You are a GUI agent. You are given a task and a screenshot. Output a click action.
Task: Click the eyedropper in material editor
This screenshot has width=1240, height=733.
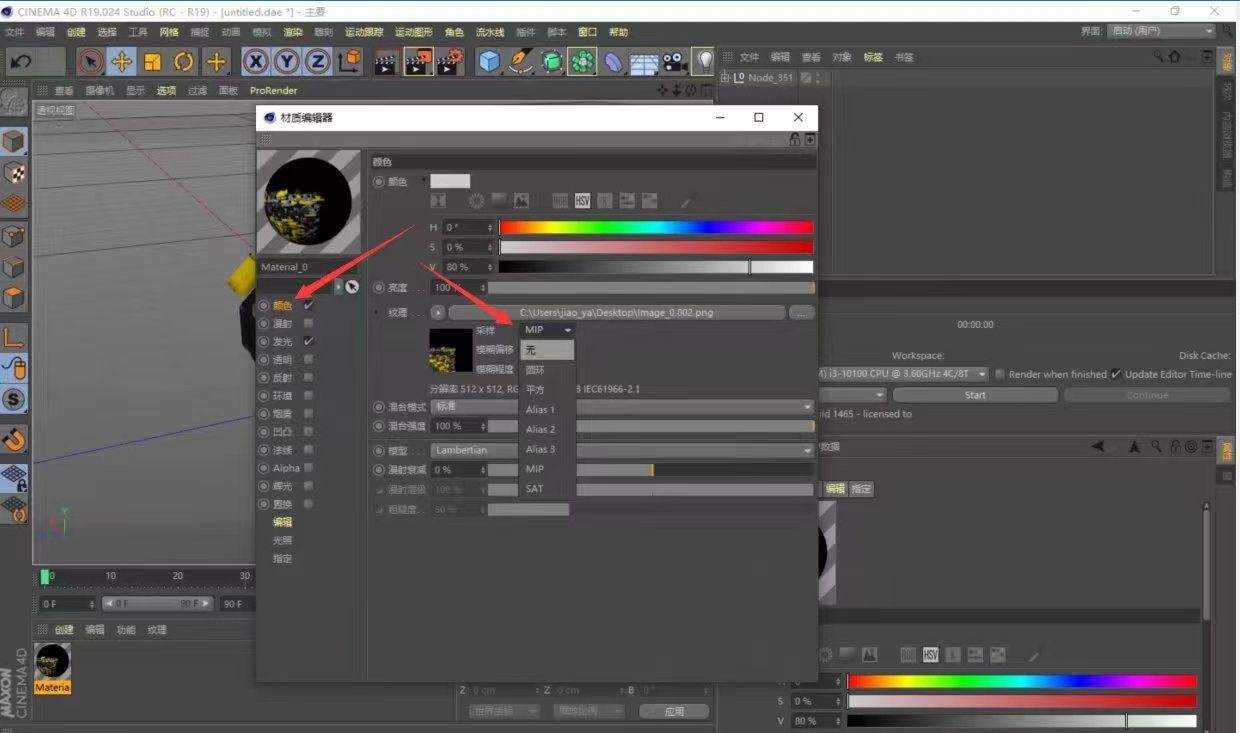[687, 201]
